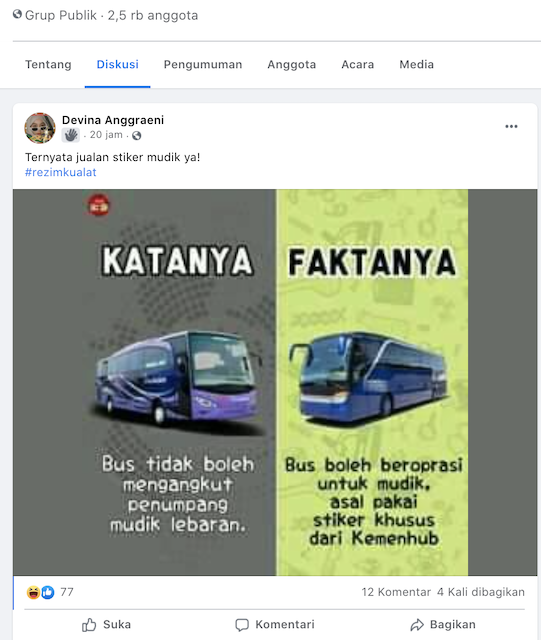Image resolution: width=541 pixels, height=640 pixels.
Task: Go to the Anggota tab
Action: click(x=292, y=64)
